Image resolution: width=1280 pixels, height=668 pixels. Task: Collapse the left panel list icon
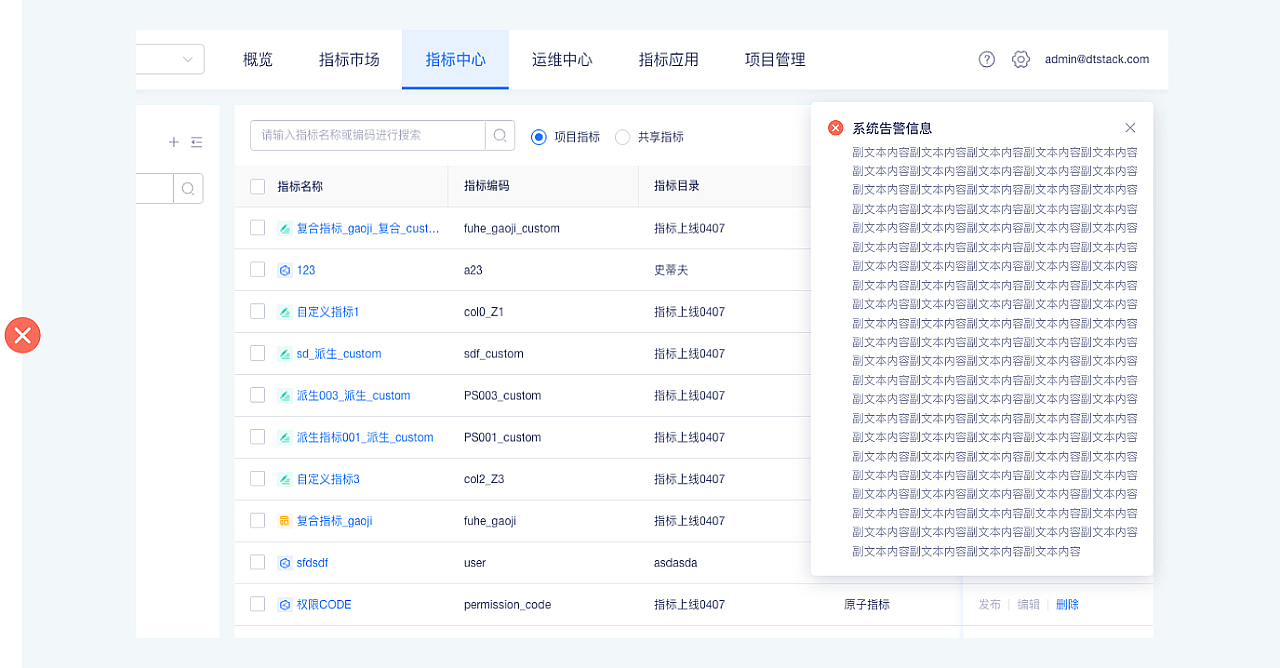tap(196, 142)
